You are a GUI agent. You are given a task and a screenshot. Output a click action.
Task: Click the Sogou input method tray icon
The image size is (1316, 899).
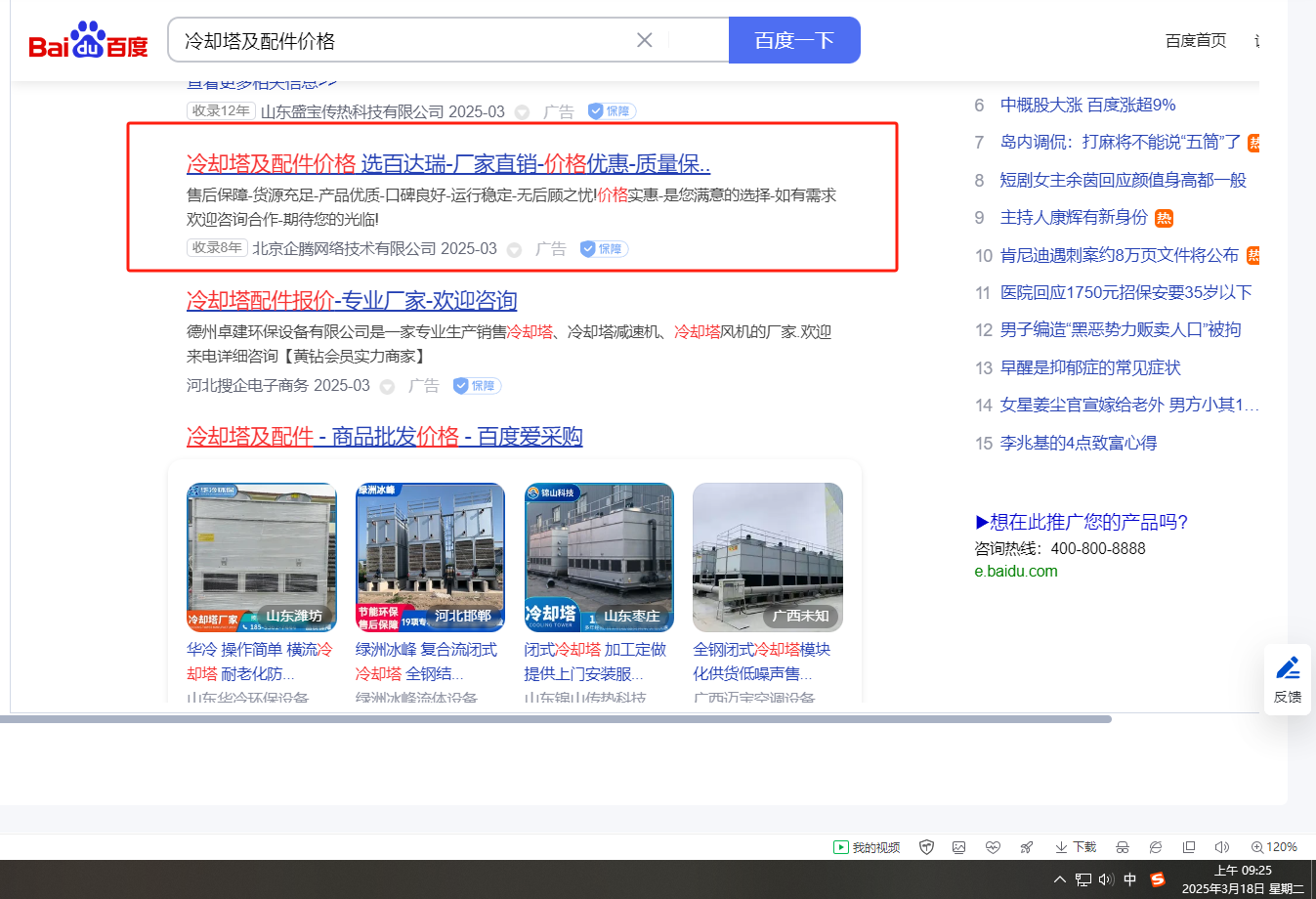1158,879
